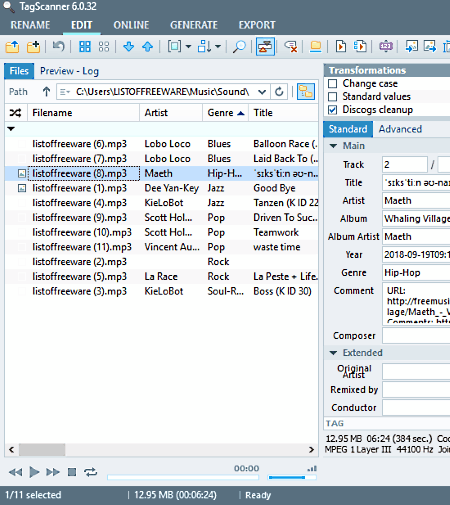Open the Advanced tab in the tag panel

coord(400,129)
